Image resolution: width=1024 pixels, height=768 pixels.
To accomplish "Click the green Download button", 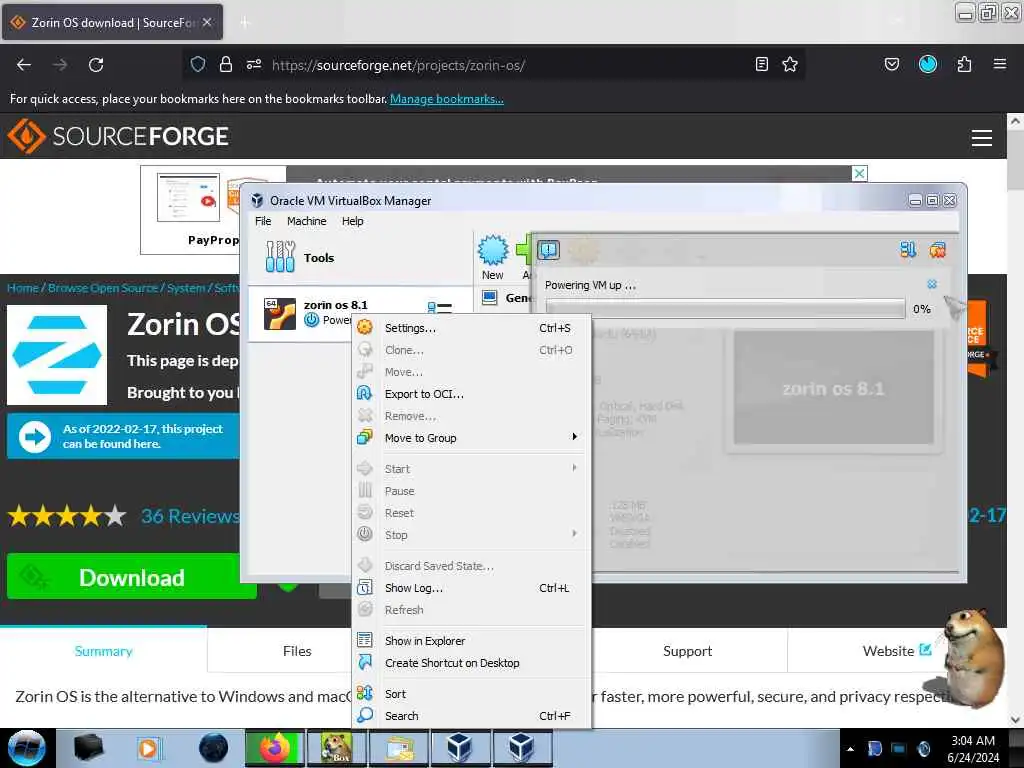I will [x=131, y=577].
